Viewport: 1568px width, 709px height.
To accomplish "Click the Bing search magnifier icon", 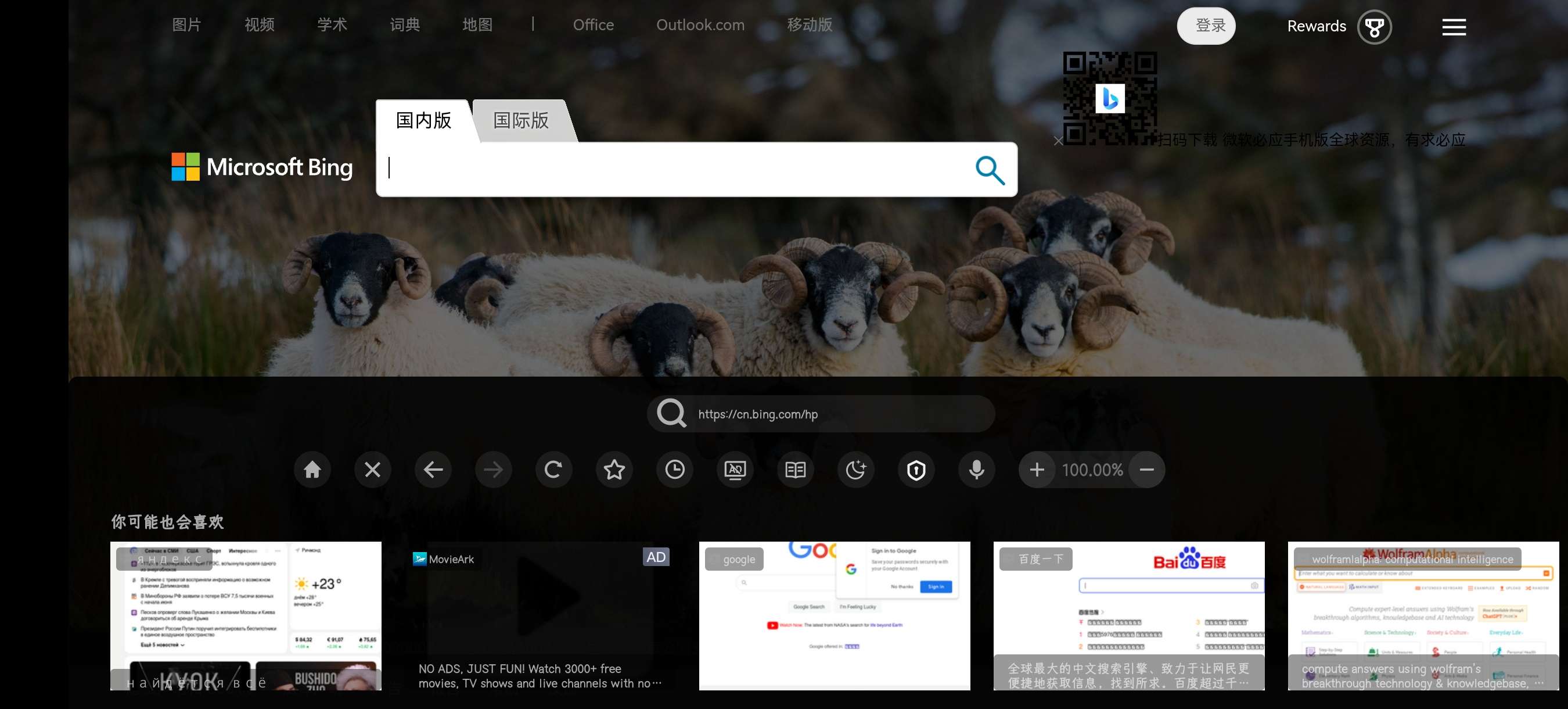I will (990, 170).
